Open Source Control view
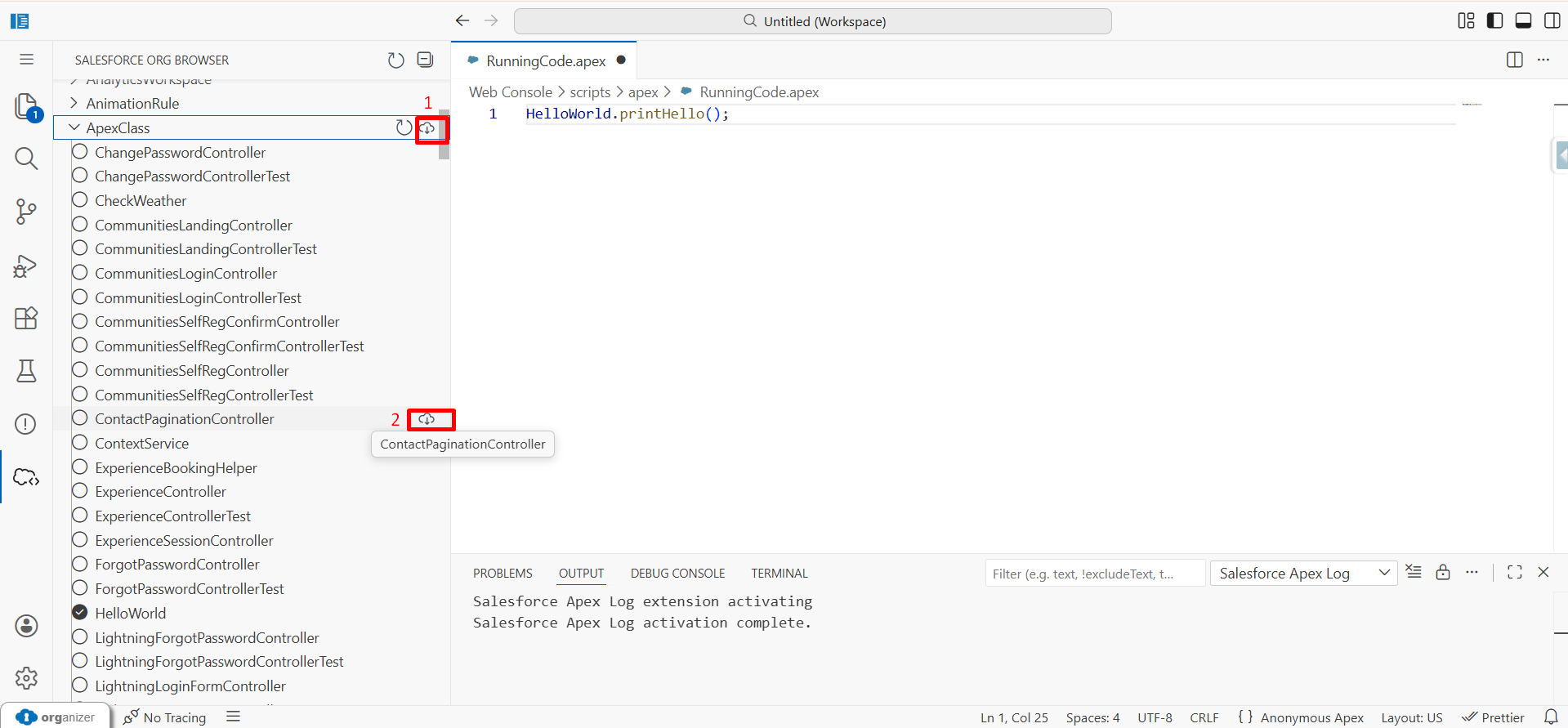Screen dimensions: 1568x728 pyautogui.click(x=26, y=212)
